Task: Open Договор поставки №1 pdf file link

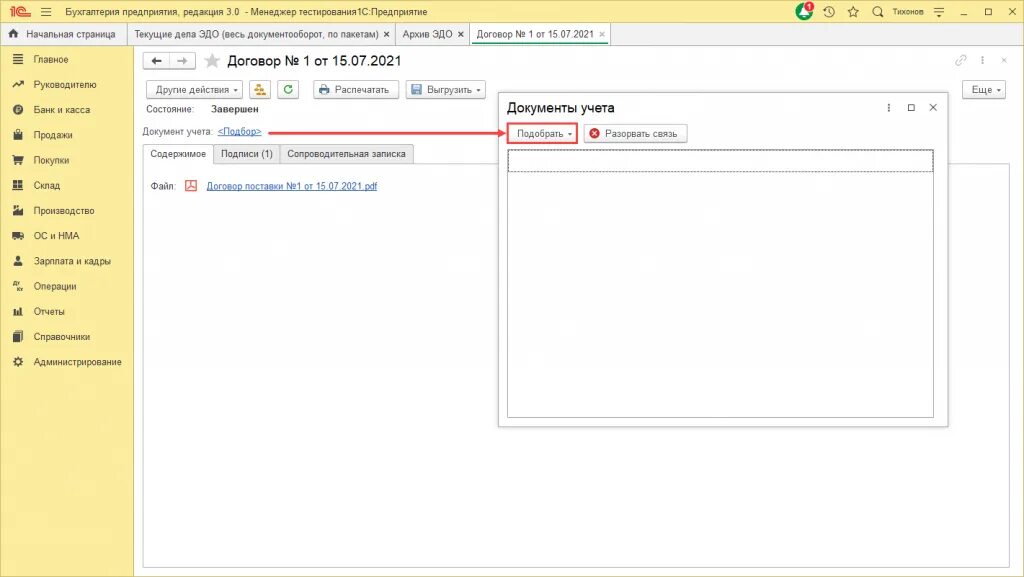Action: tap(292, 186)
